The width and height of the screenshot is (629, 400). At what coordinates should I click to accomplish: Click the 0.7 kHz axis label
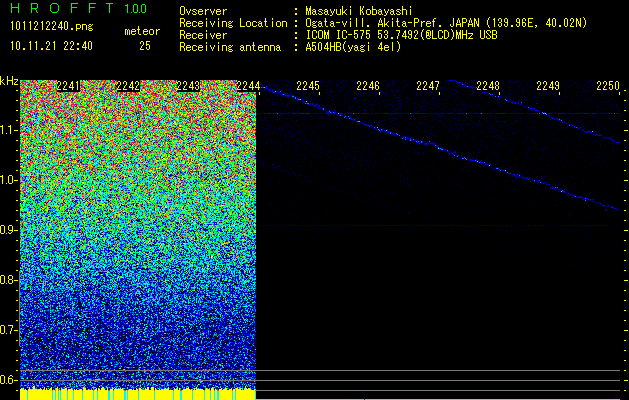9,330
